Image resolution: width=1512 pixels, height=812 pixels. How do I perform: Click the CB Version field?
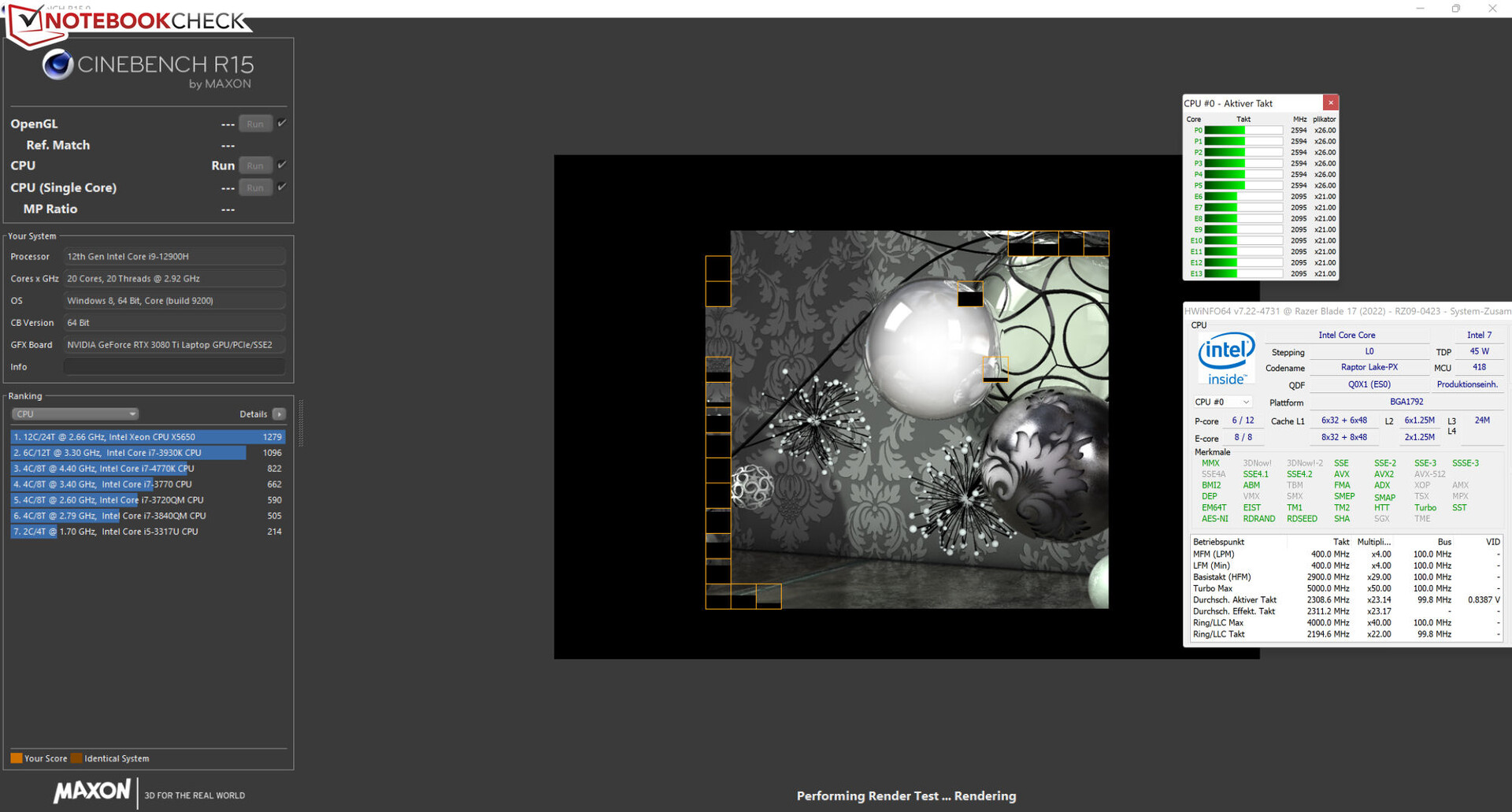174,323
